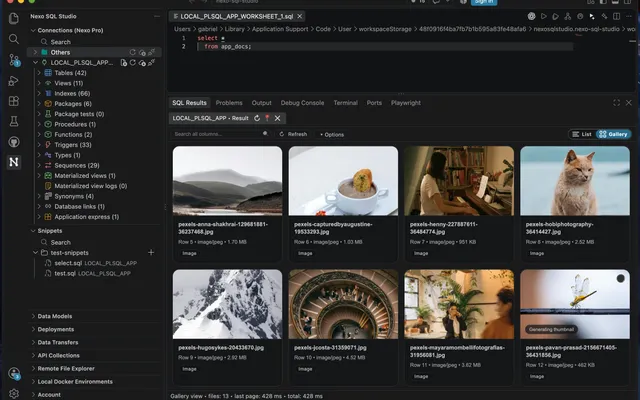
Task: Pin the LOCAL_PLSQL_APP result tab
Action: point(267,118)
